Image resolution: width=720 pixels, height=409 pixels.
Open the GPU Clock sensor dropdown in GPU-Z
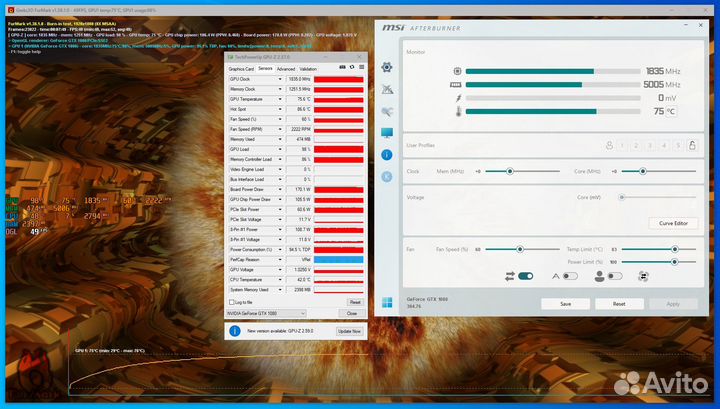tap(280, 79)
